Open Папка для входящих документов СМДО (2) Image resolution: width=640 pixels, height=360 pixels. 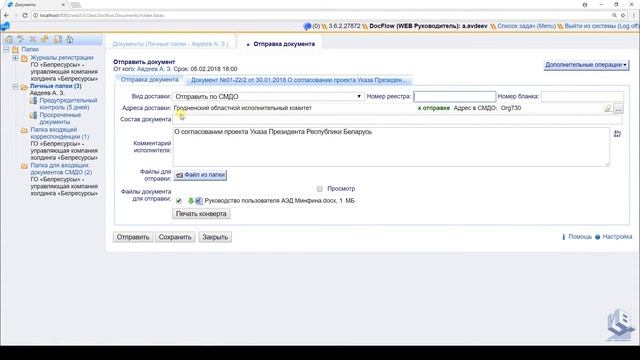coord(61,169)
